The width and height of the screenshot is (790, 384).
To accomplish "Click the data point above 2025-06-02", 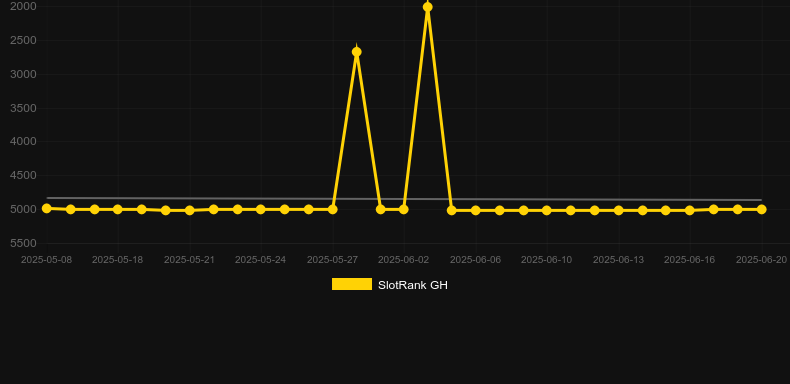I will tap(404, 209).
